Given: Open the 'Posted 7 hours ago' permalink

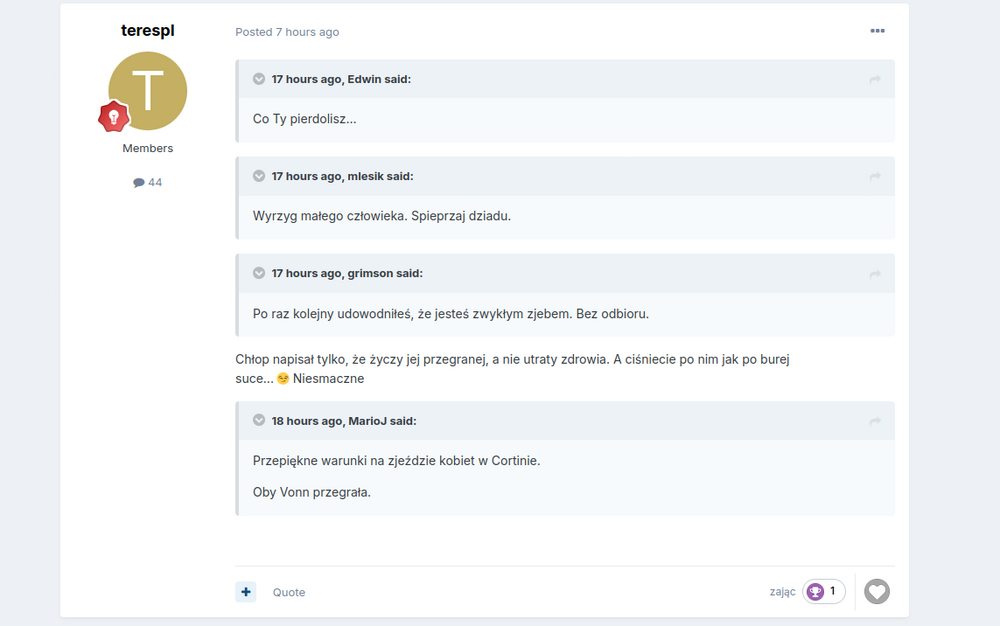Looking at the screenshot, I should (287, 32).
